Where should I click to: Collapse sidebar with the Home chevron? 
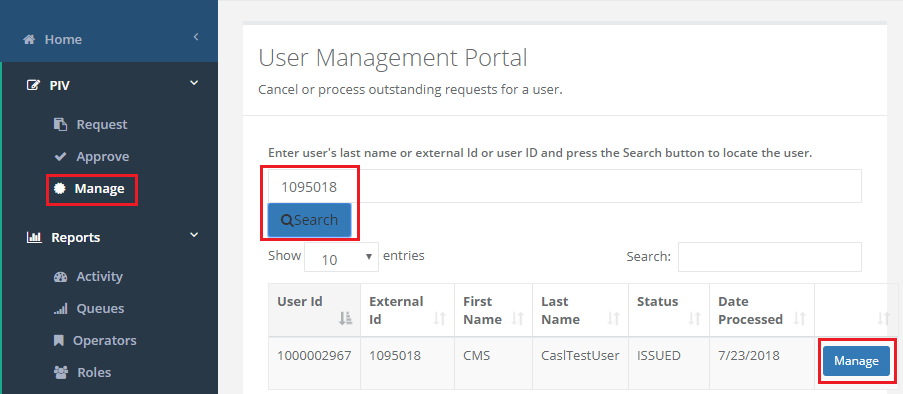coord(196,37)
